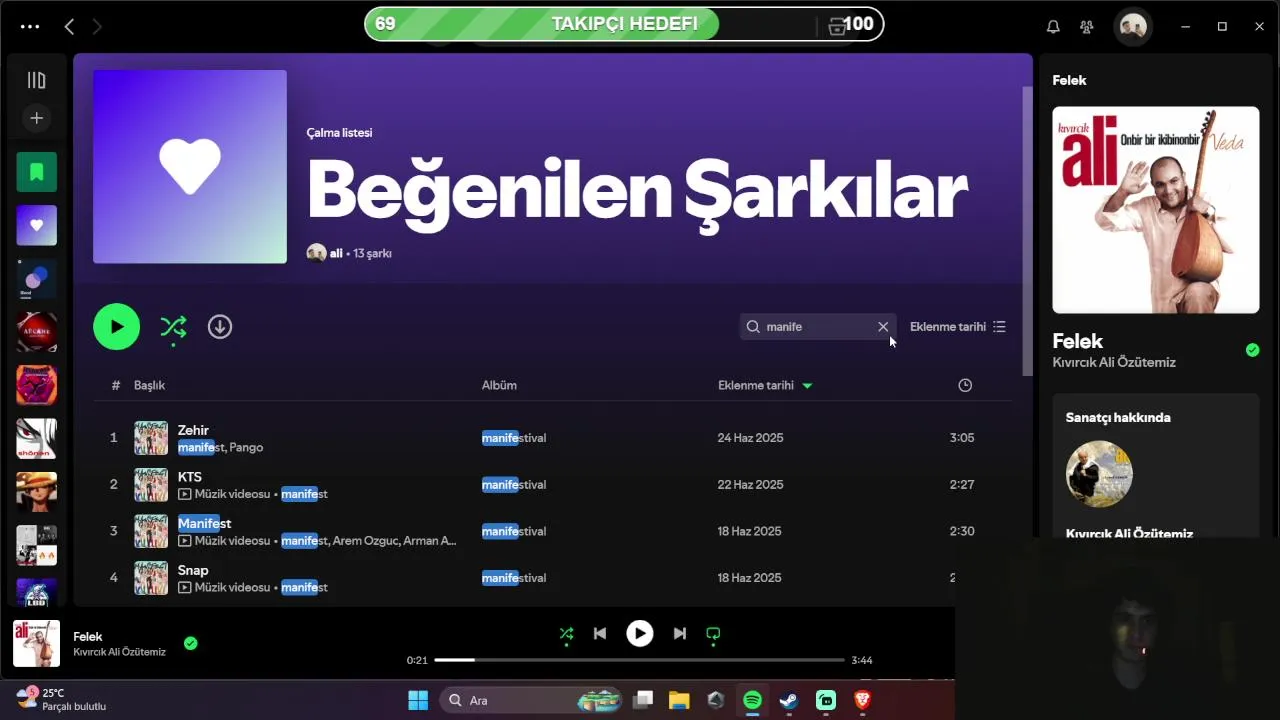
Task: Open Steam from the taskbar
Action: (789, 700)
